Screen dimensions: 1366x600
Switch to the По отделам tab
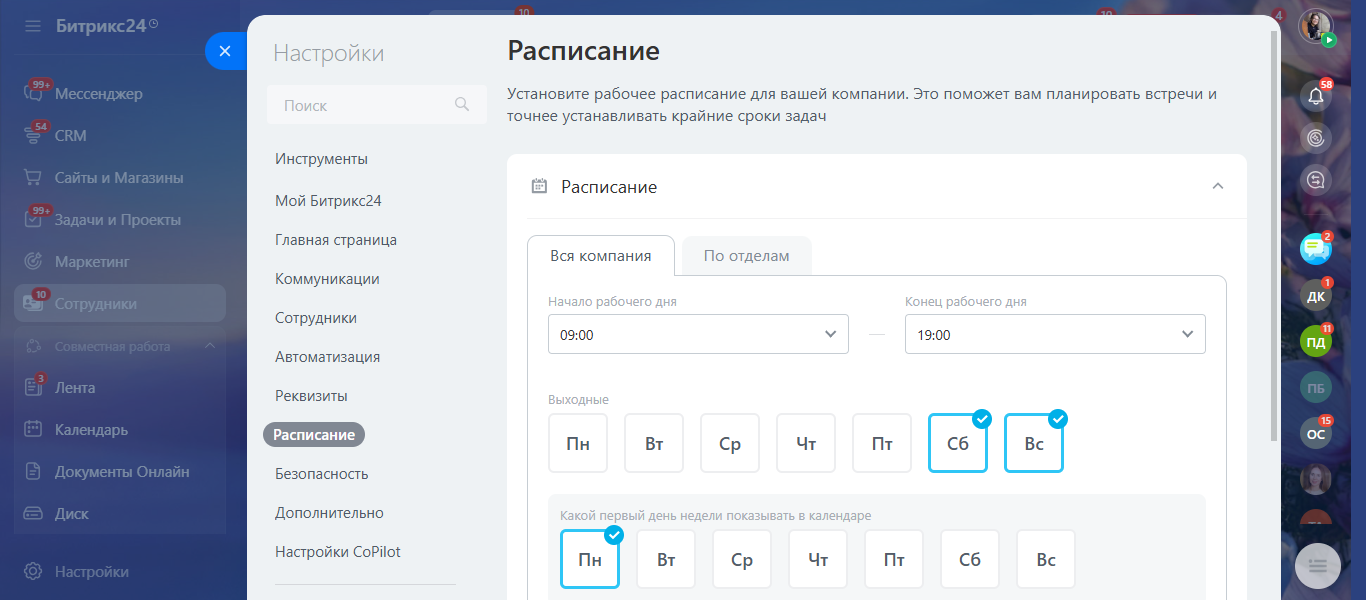coord(746,255)
